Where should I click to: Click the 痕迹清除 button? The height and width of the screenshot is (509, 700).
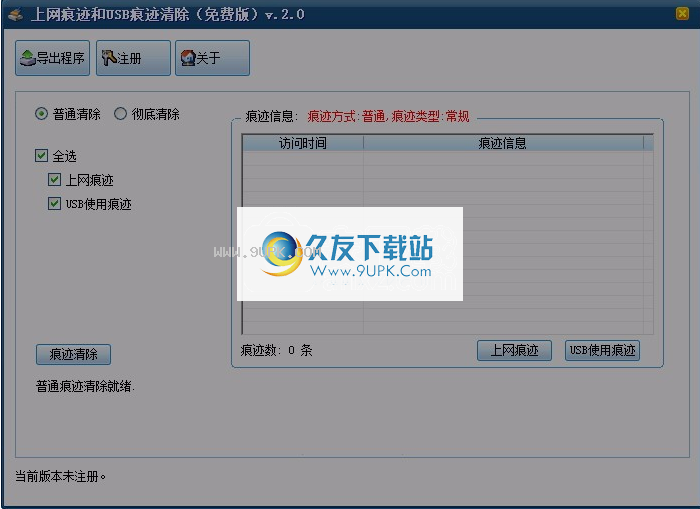click(73, 355)
